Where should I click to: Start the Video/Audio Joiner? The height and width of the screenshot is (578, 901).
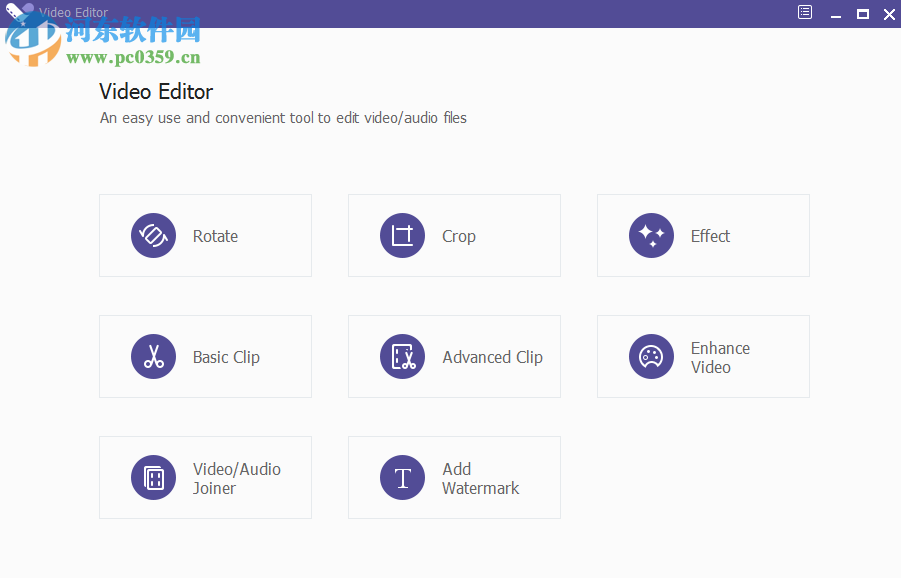pos(205,477)
